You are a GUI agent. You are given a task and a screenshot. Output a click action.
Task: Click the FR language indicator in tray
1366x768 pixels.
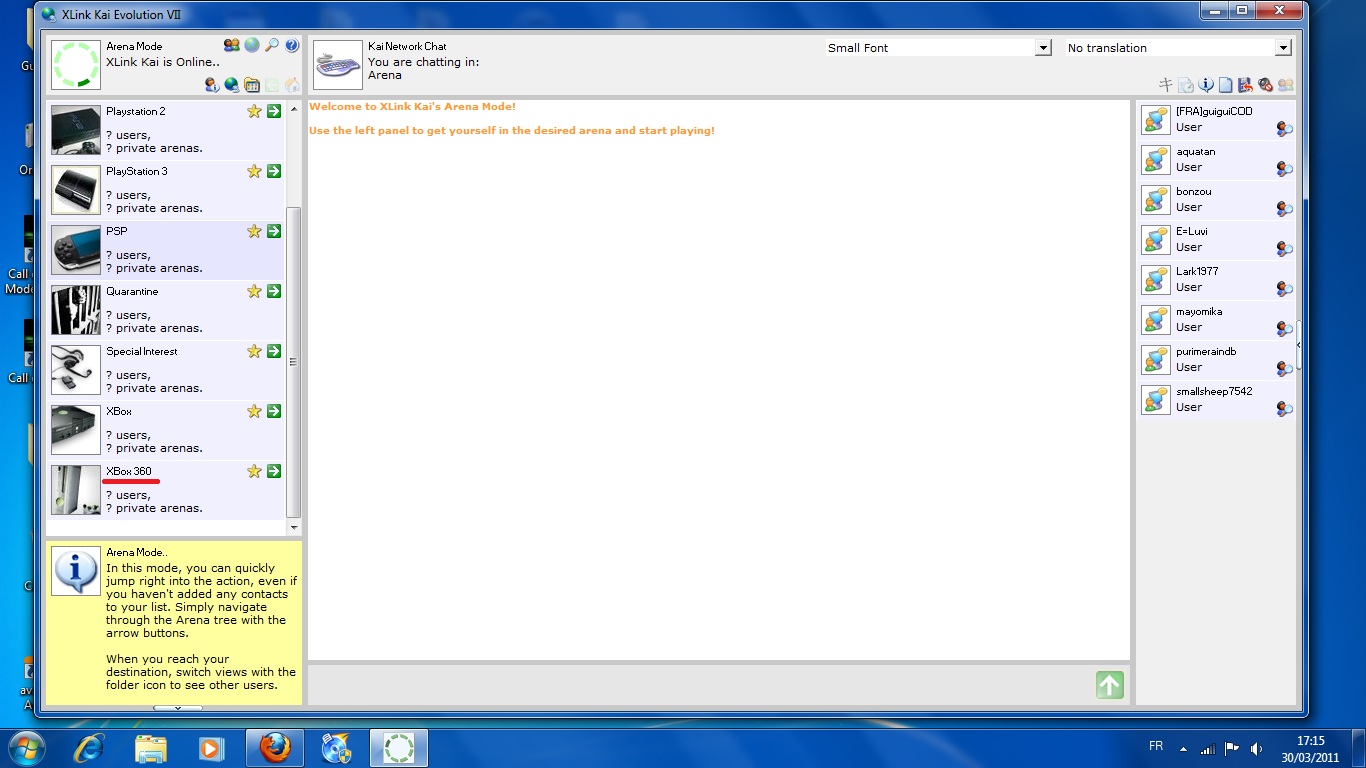click(x=1156, y=746)
